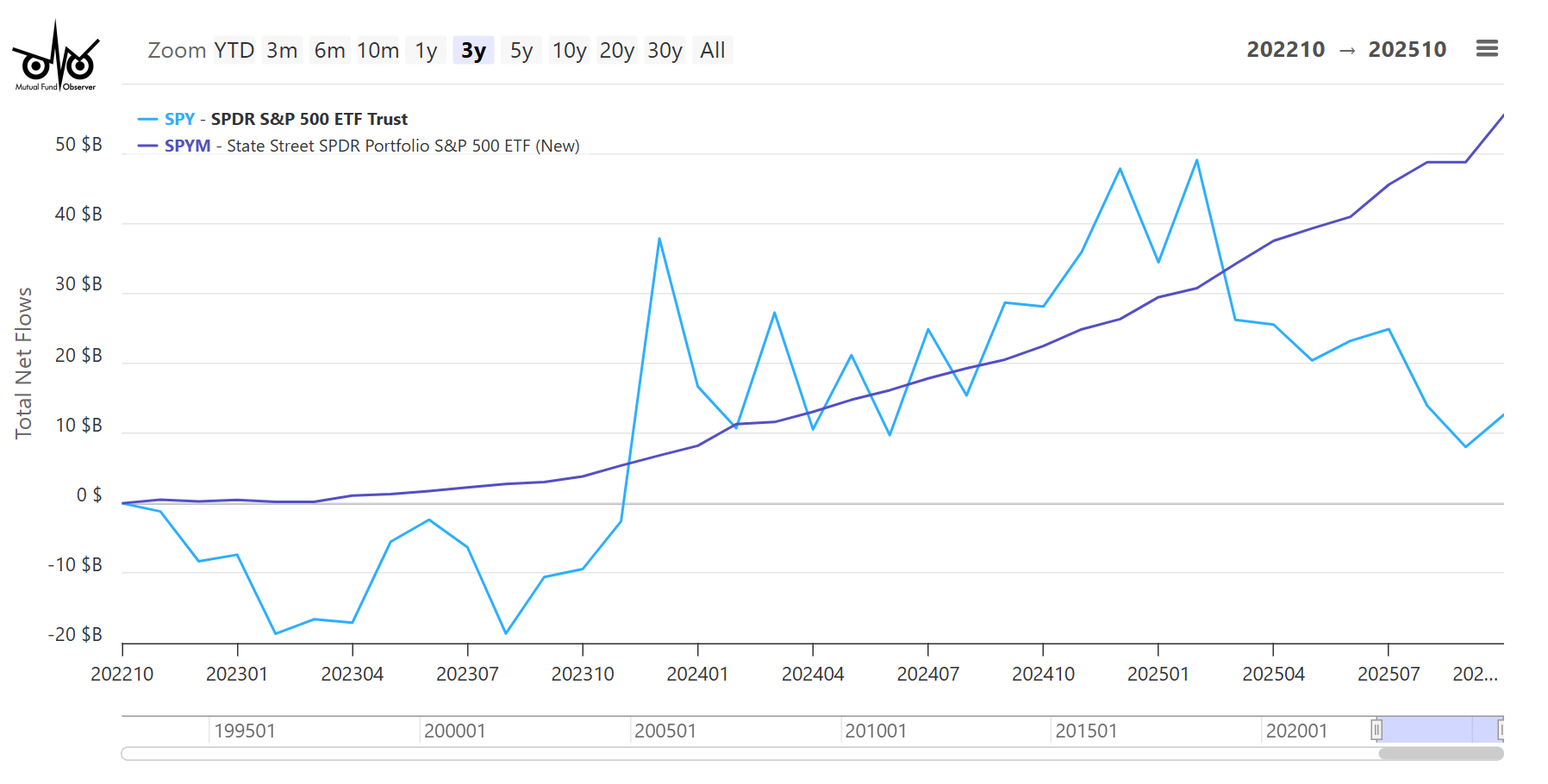This screenshot has width=1548, height=784.
Task: Choose the 6m zoom option
Action: (x=329, y=51)
